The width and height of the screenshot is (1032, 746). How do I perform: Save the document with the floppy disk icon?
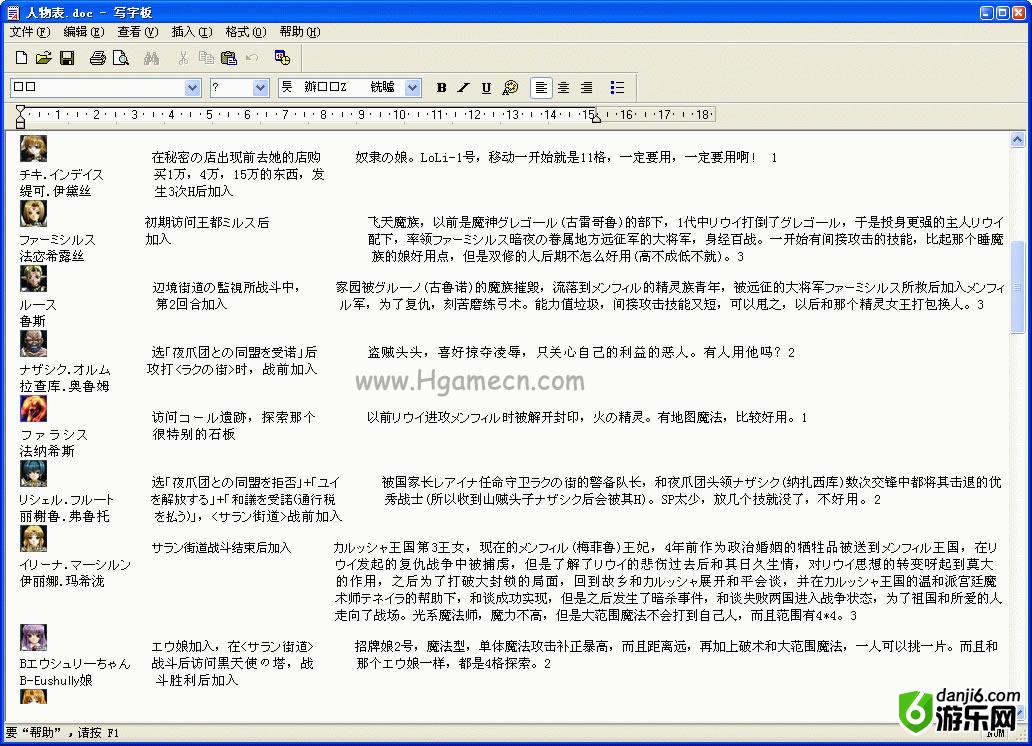(67, 58)
